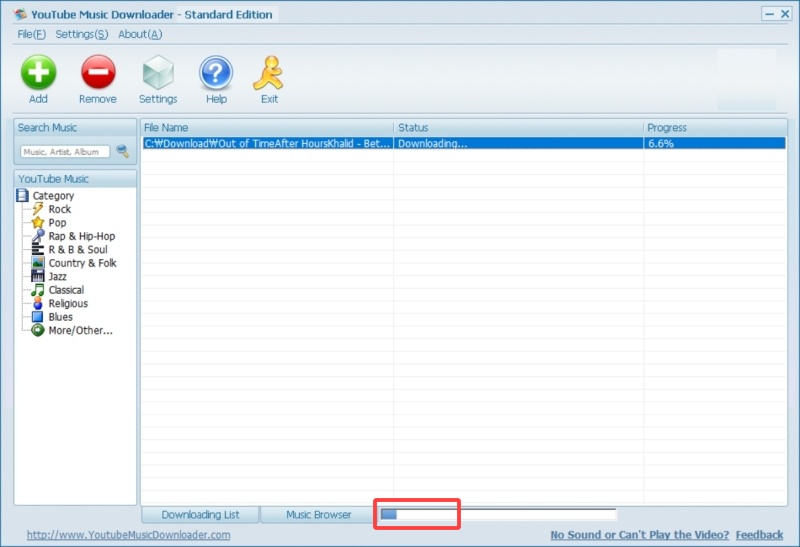Minimize the downloader window
The width and height of the screenshot is (800, 547).
click(x=770, y=14)
